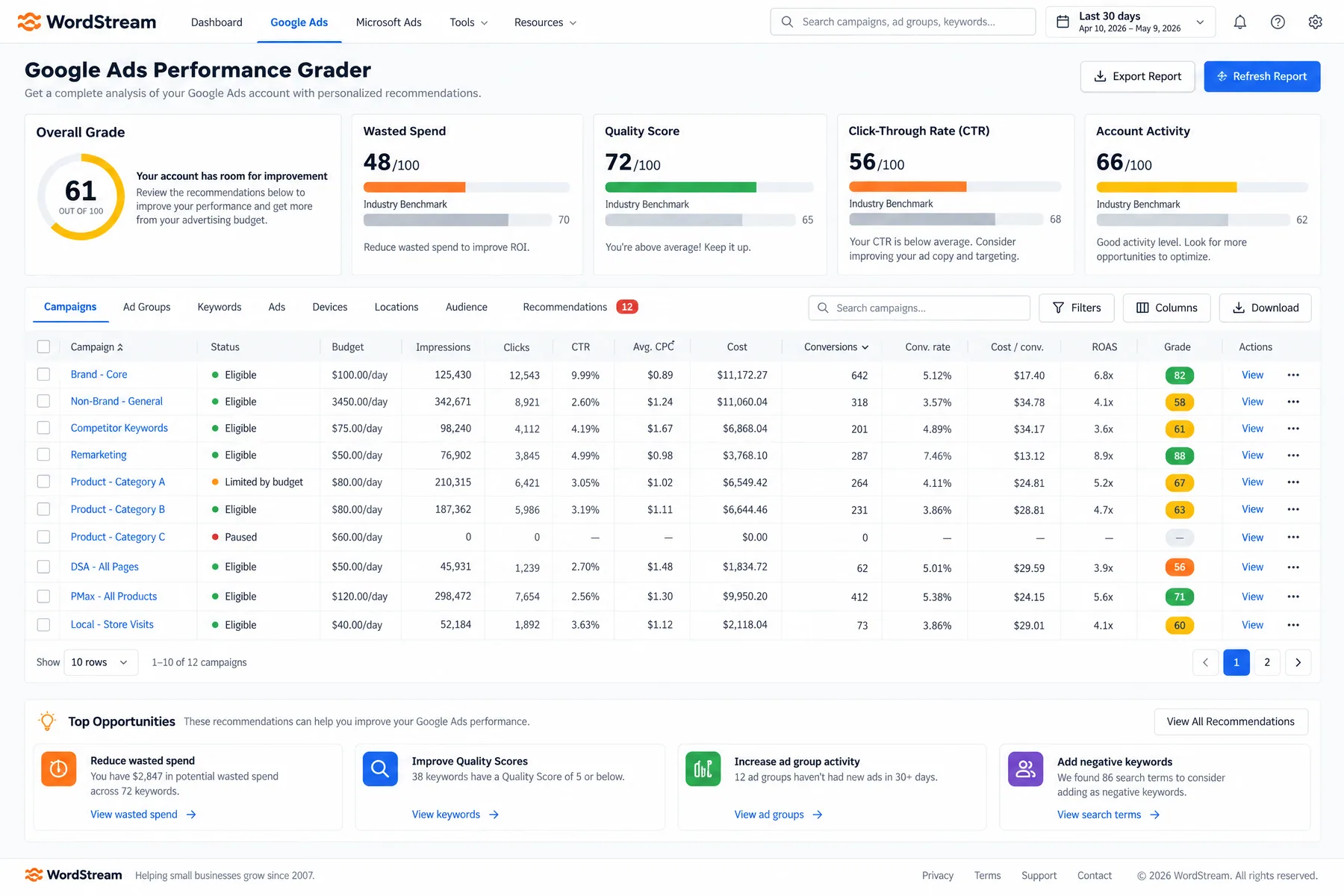Viewport: 1344px width, 896px height.
Task: Click the Add negative keywords purple icon
Action: 1026,769
